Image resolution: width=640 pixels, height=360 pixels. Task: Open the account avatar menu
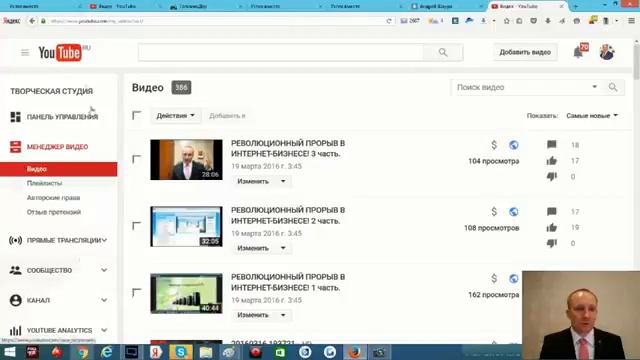(x=607, y=52)
